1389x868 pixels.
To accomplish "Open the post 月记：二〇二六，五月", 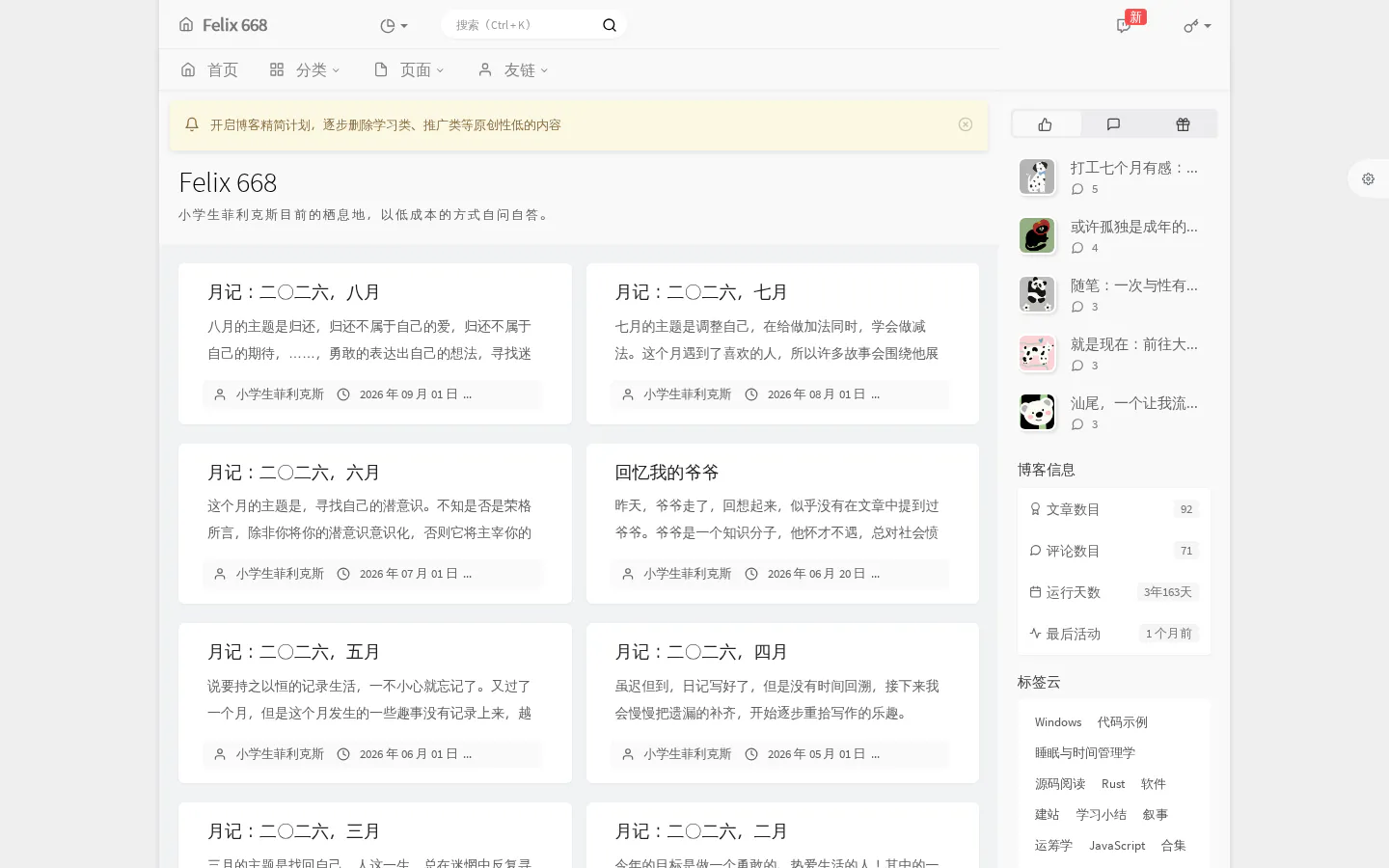I will pos(294,652).
